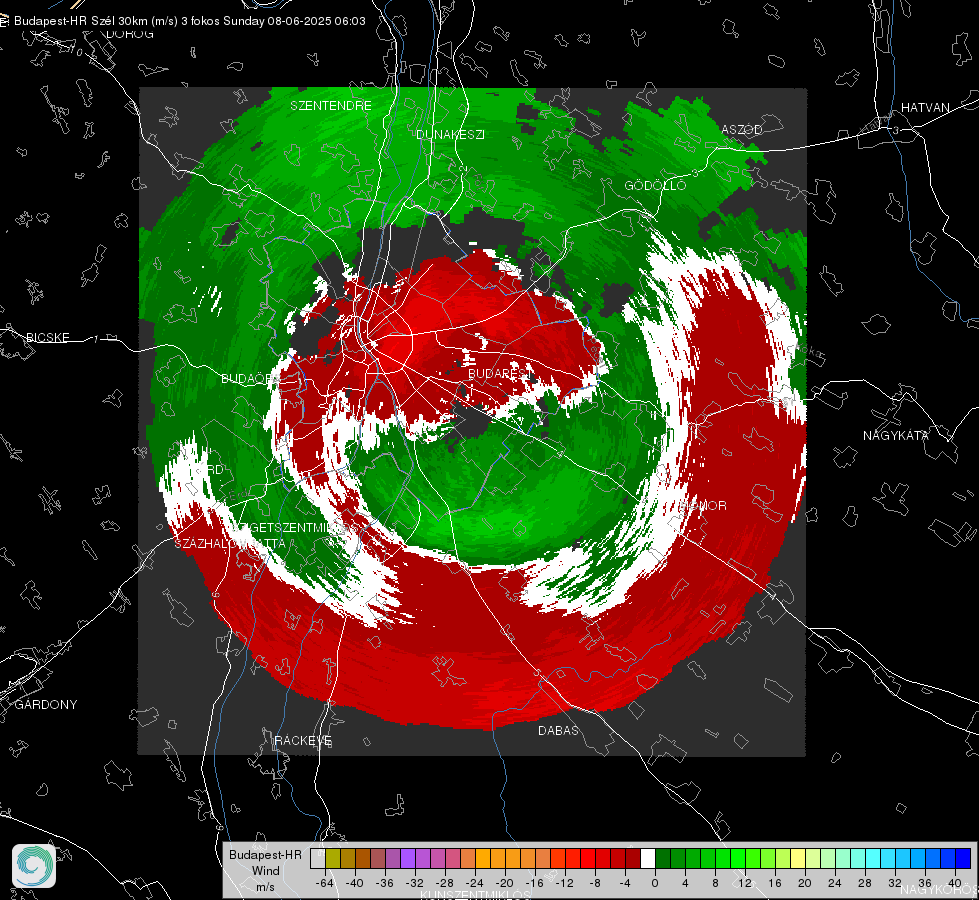This screenshot has width=979, height=900.
Task: Select the HATVAN town label
Action: (x=925, y=107)
